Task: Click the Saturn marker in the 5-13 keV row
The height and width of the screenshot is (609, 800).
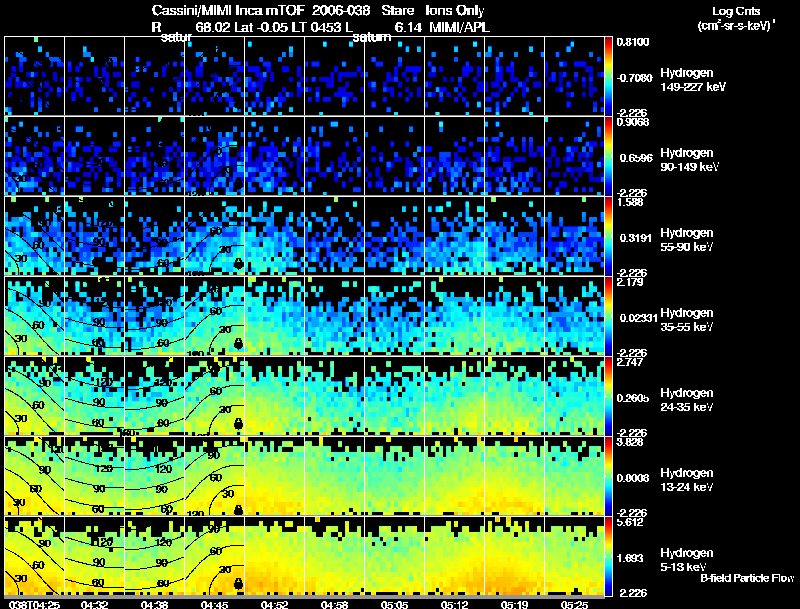Action: (x=238, y=582)
